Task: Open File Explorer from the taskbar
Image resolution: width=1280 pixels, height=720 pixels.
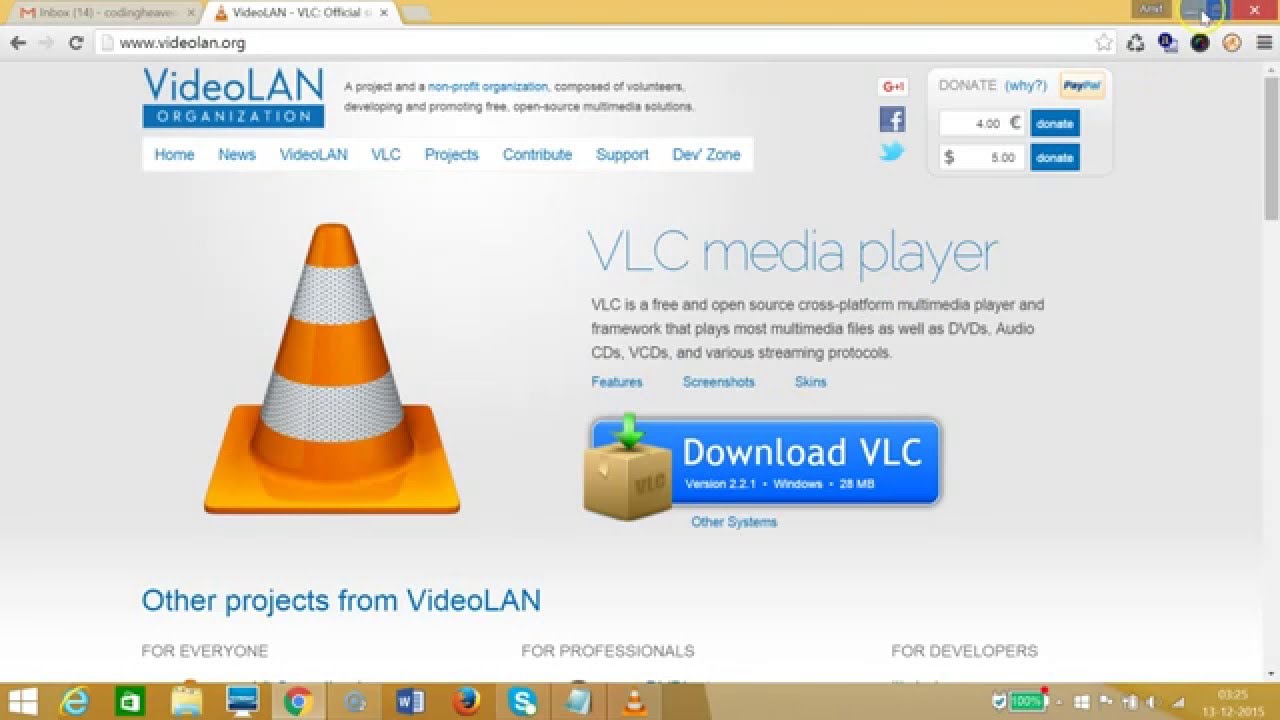Action: [x=186, y=702]
